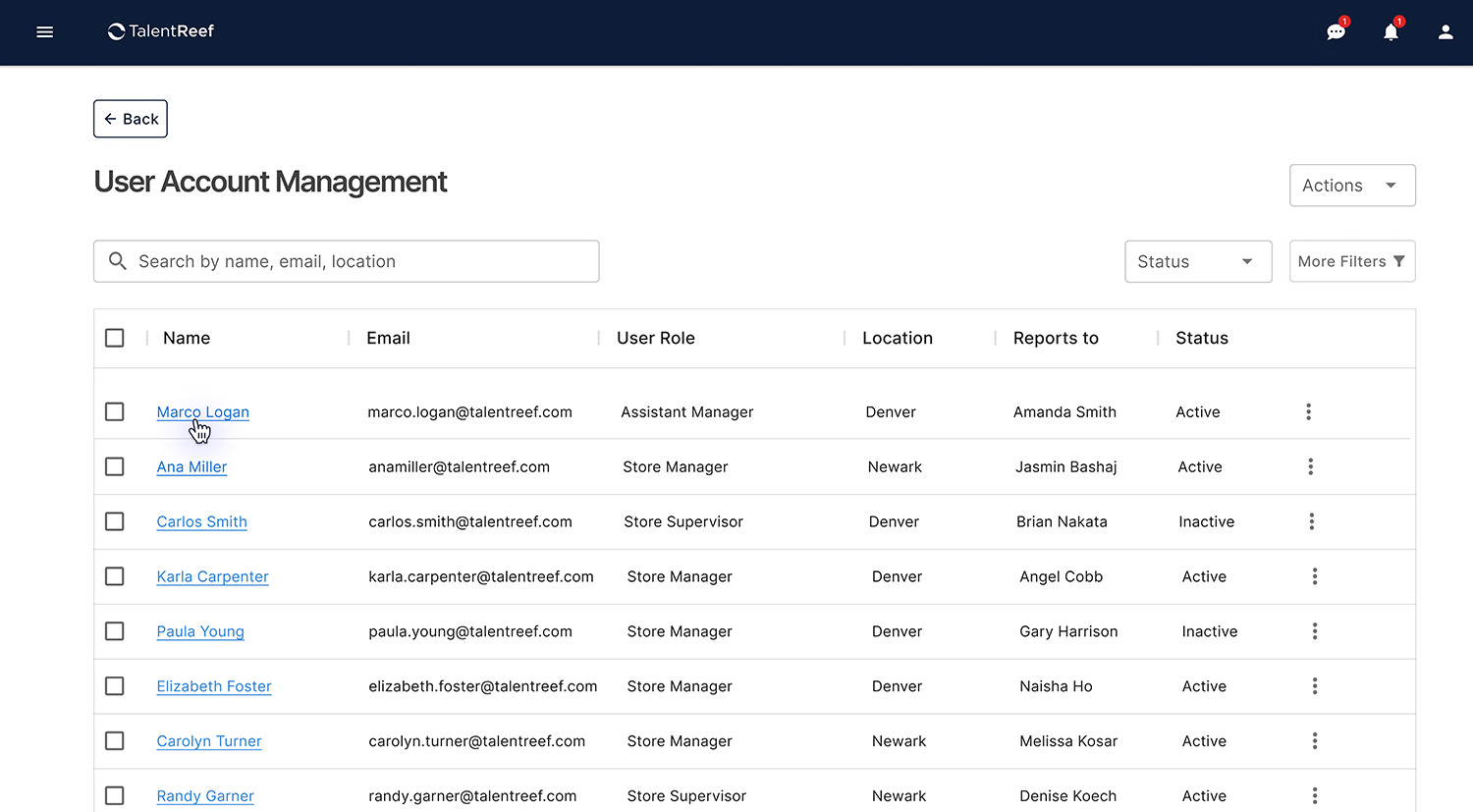
Task: Open row options for Karla Carpenter
Action: pyautogui.click(x=1314, y=576)
